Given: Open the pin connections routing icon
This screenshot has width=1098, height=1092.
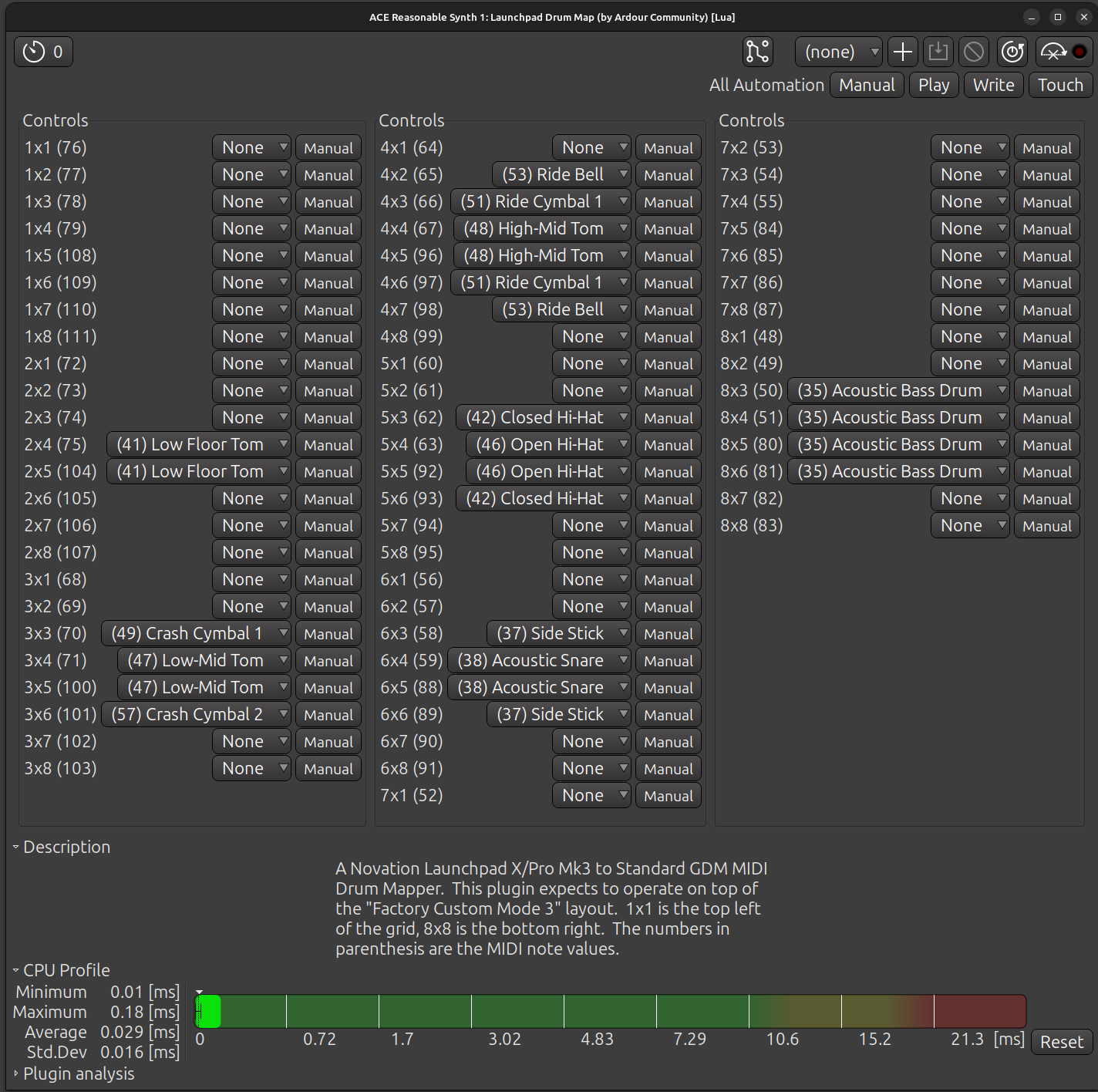Looking at the screenshot, I should tap(757, 52).
